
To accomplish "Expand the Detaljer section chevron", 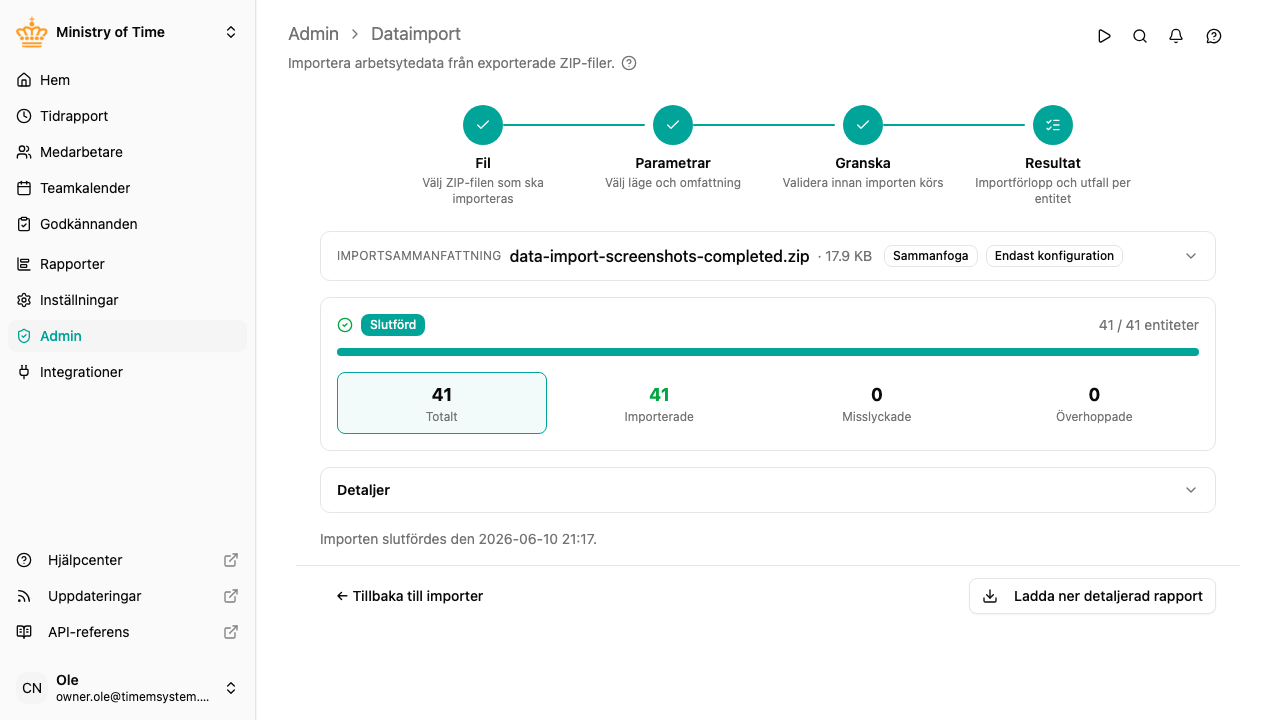I will [1191, 490].
